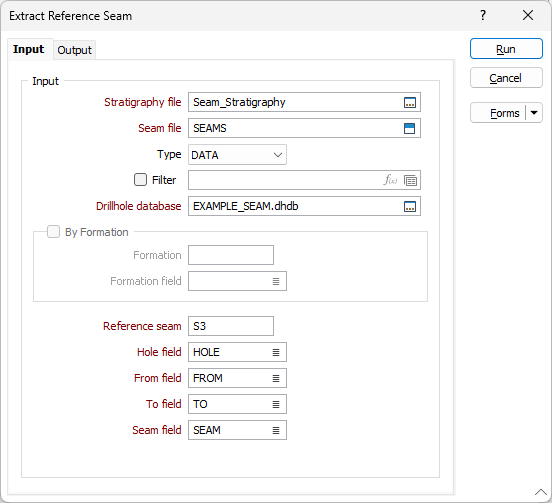552x503 pixels.
Task: Collapse the dialog with the bottom chevron
Action: pyautogui.click(x=541, y=492)
